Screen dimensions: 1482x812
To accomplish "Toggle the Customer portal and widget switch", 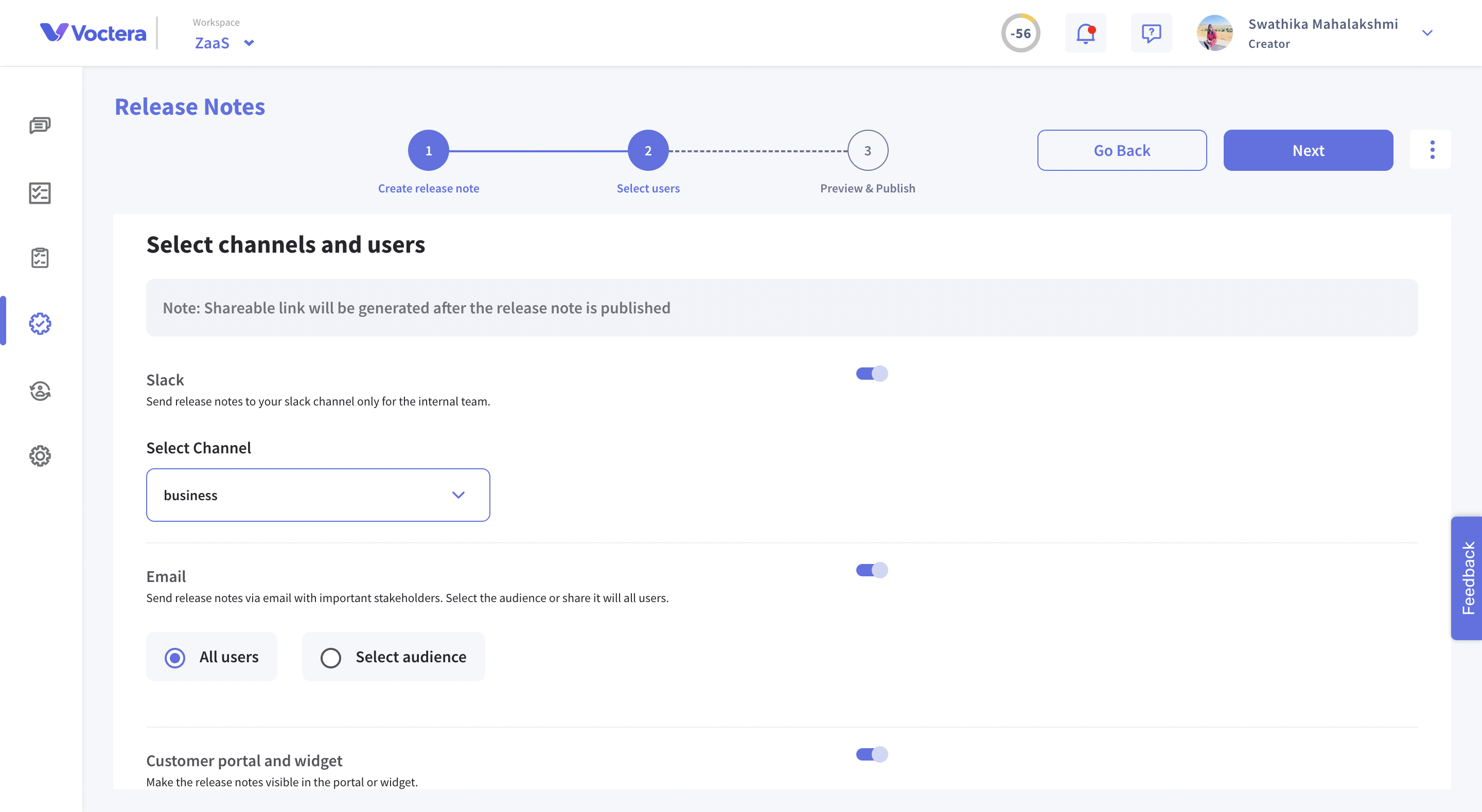I will tap(872, 754).
